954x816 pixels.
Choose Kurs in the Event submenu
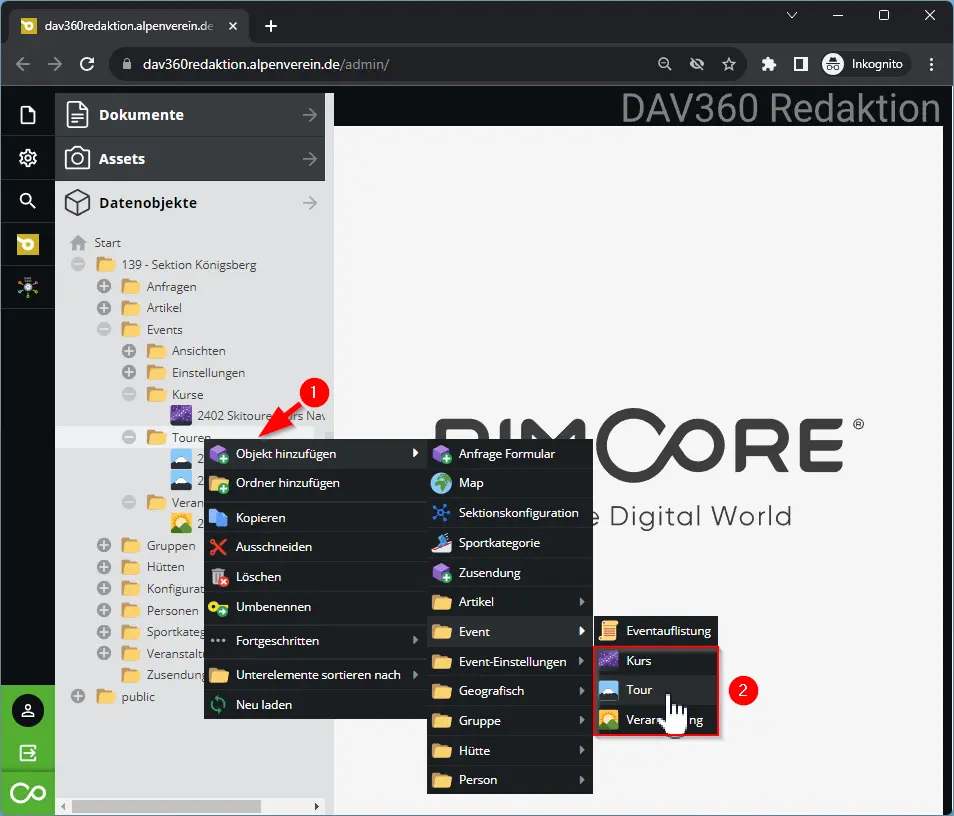[638, 661]
